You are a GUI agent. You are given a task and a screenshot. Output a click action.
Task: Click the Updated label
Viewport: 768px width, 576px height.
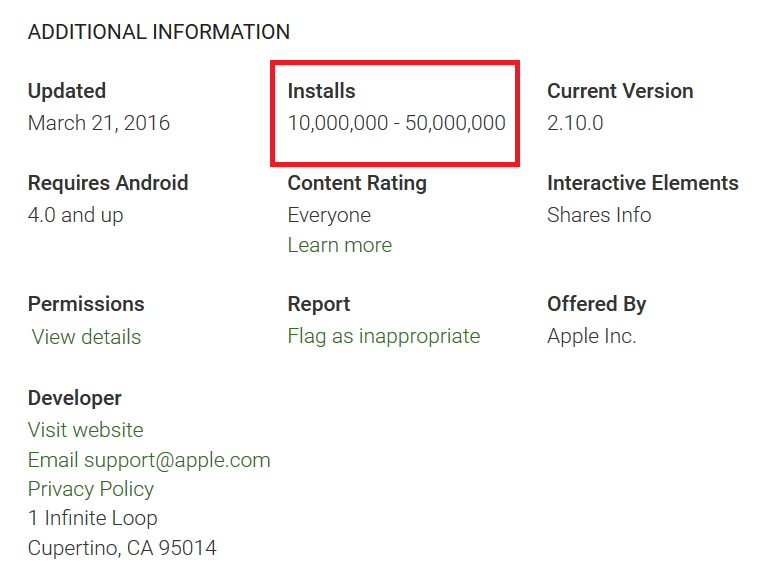pyautogui.click(x=67, y=91)
